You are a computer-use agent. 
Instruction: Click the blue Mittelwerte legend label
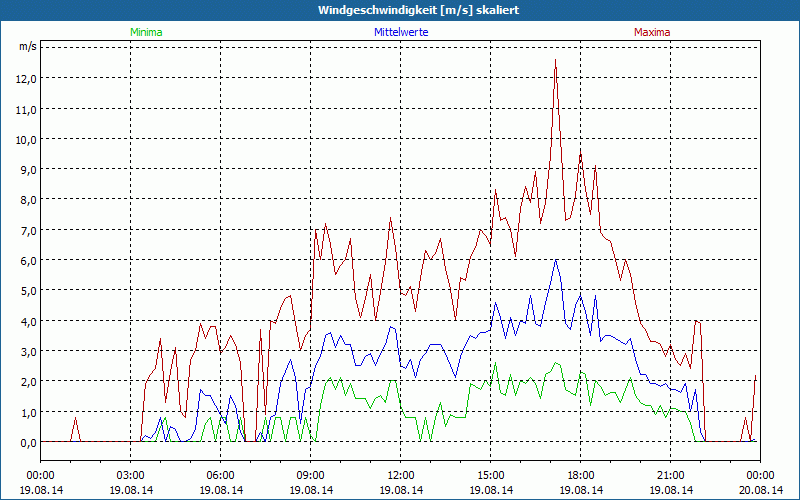click(401, 32)
